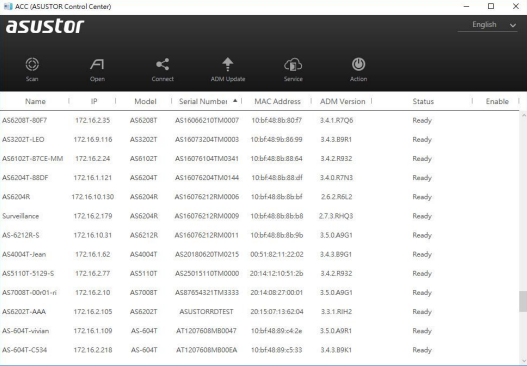Click the ADM Update arrow icon
The image size is (527, 366).
[228, 64]
